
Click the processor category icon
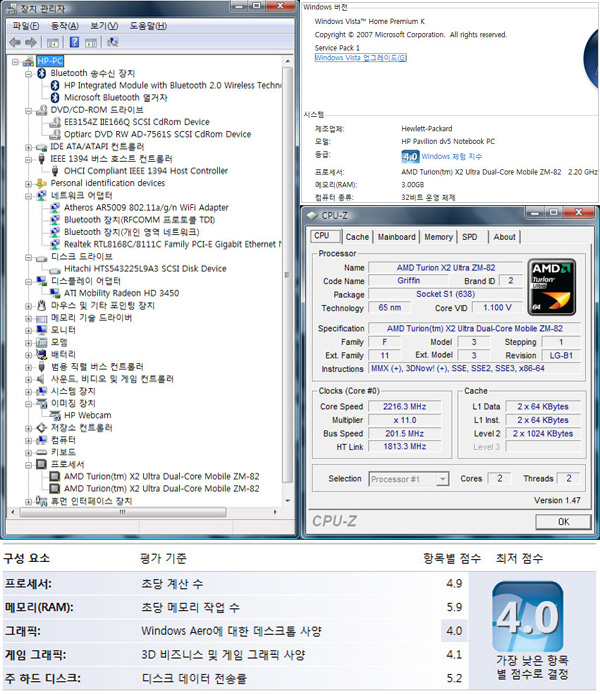coord(42,464)
